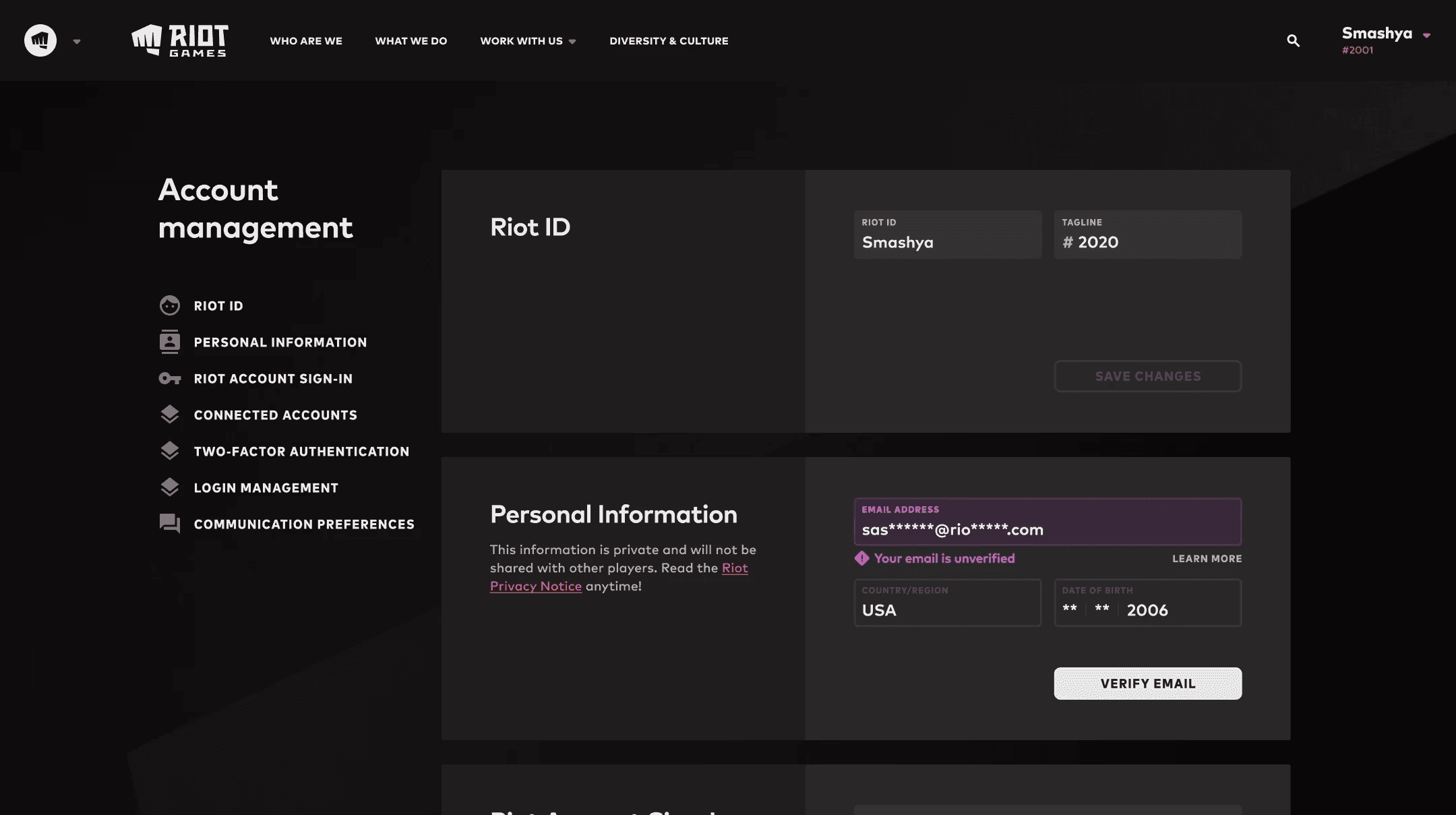Click the Personal Information contact icon
This screenshot has width=1456, height=815.
click(x=170, y=342)
